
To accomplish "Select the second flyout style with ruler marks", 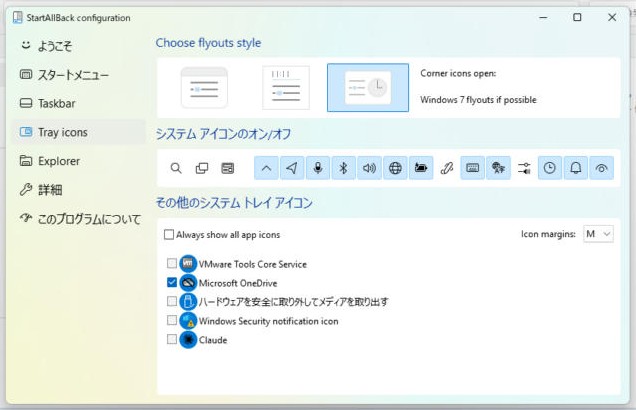I will 286,88.
